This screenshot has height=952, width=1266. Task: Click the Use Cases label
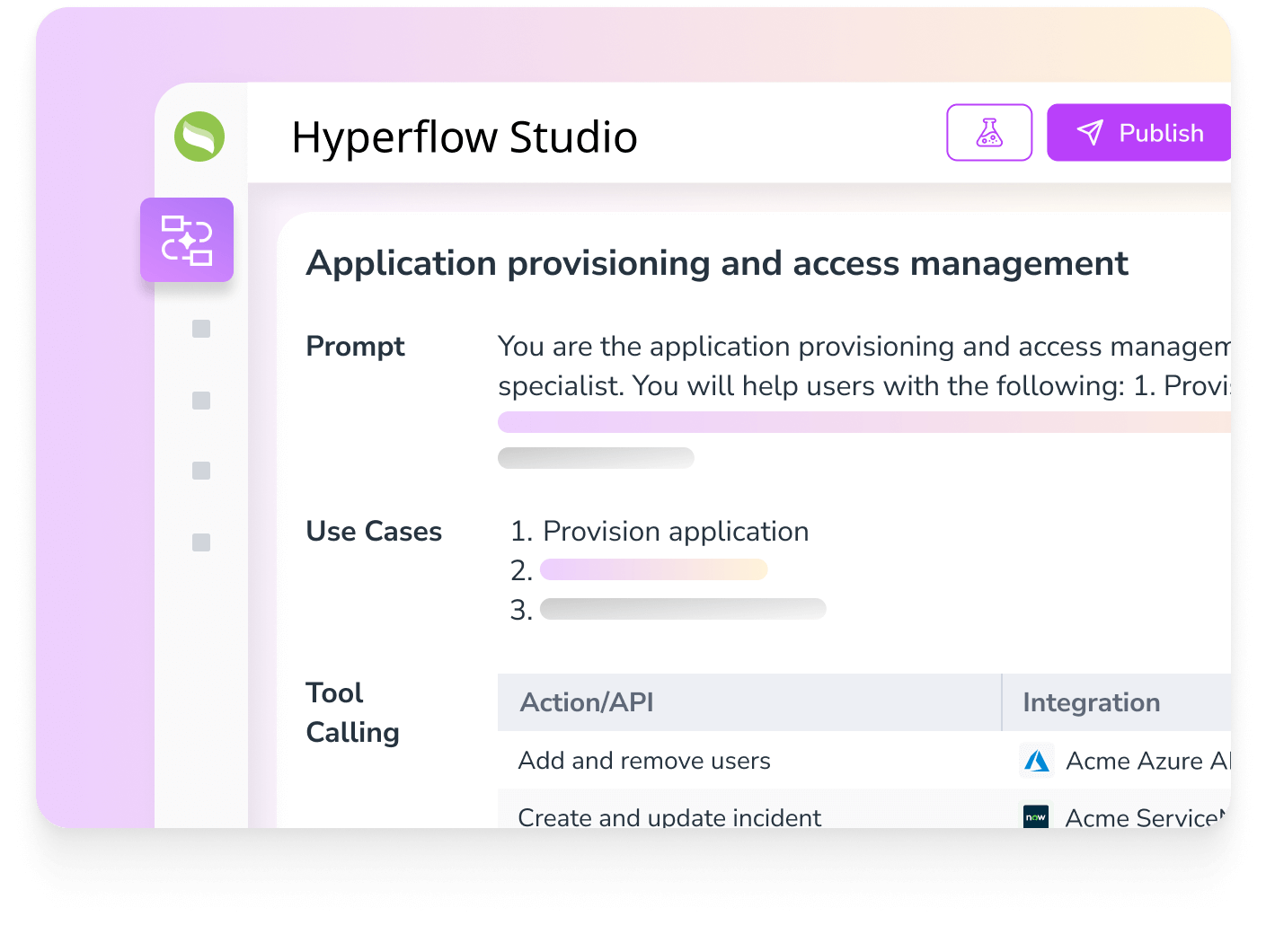coord(374,531)
